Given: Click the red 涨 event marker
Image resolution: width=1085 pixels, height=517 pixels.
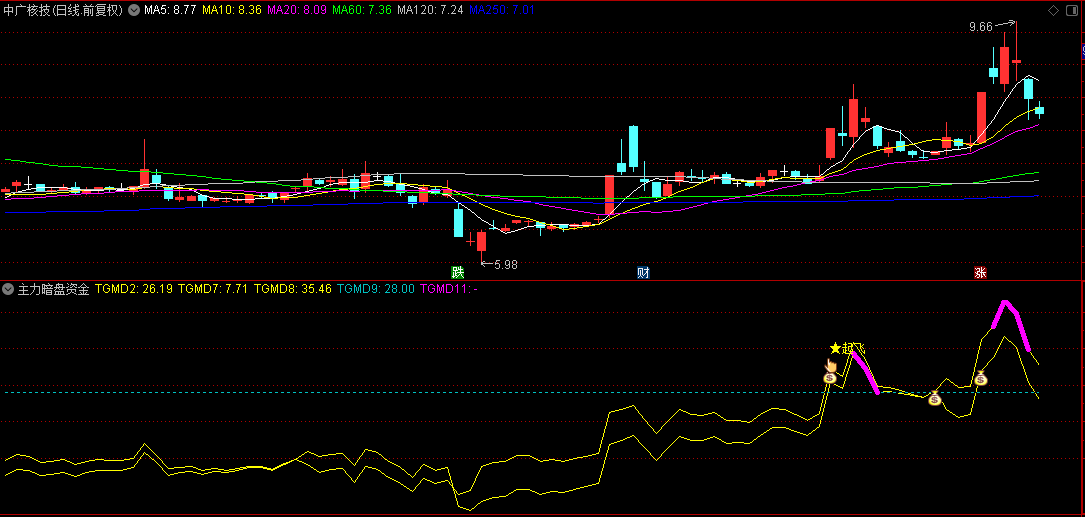Looking at the screenshot, I should (x=981, y=272).
